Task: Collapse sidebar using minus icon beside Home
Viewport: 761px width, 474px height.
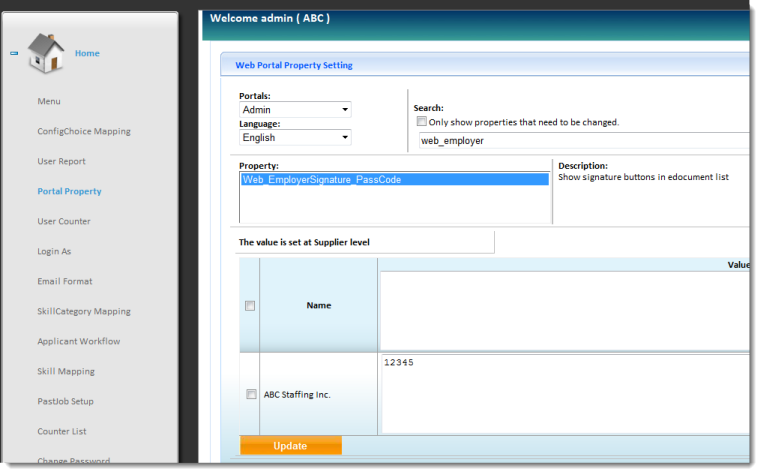Action: coord(14,54)
